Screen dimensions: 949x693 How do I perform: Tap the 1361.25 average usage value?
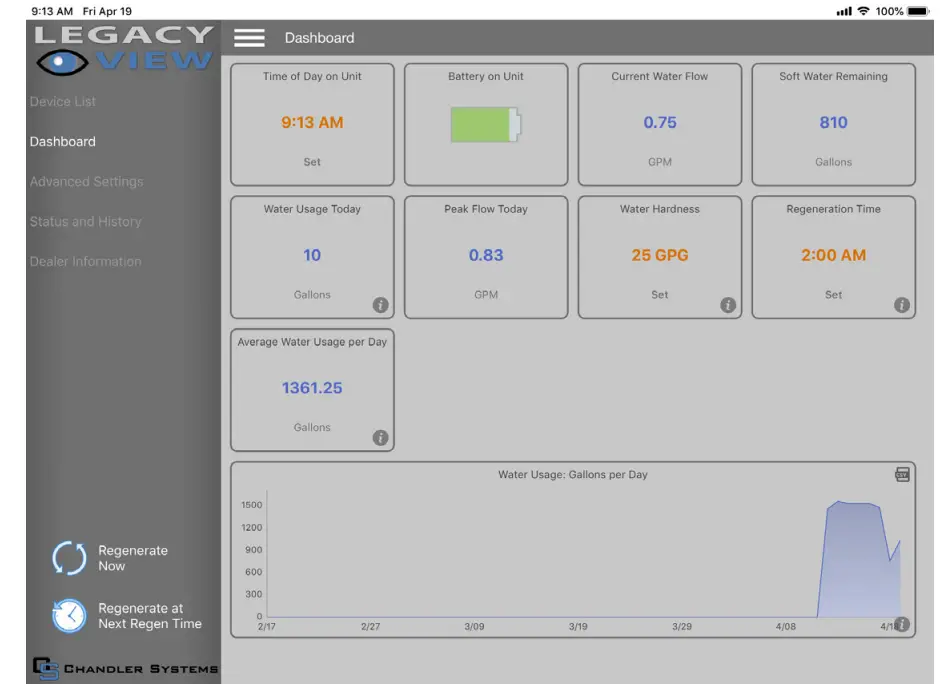tap(312, 387)
